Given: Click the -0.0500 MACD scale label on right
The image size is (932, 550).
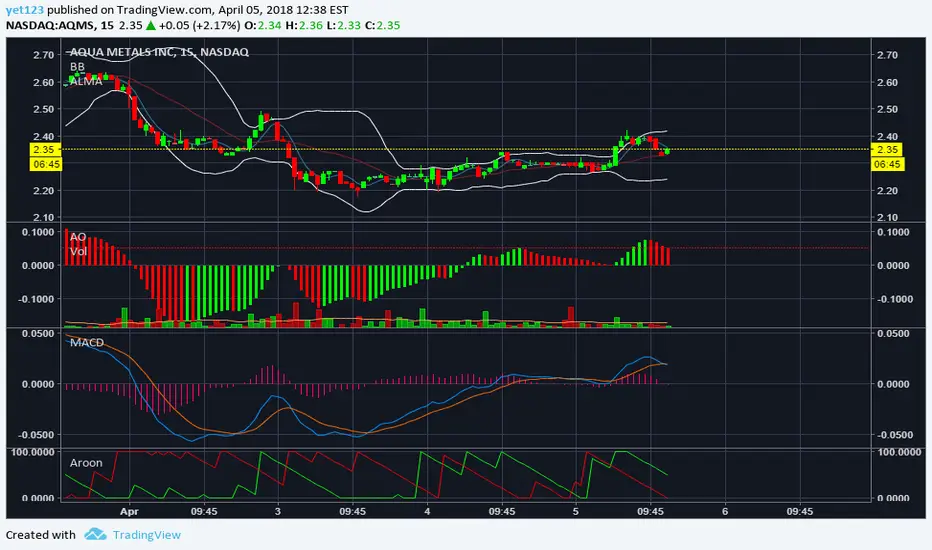Looking at the screenshot, I should pos(895,435).
